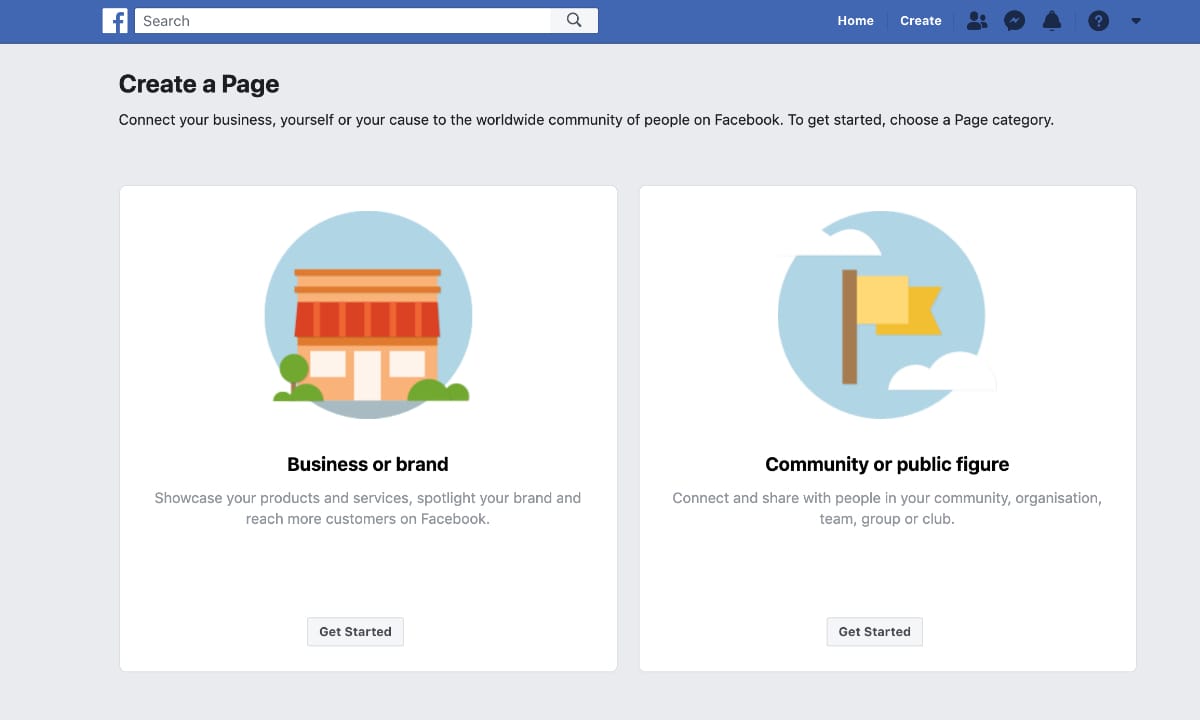The height and width of the screenshot is (720, 1200).
Task: Click the 'Connect your business, yourself' intro text
Action: [586, 120]
